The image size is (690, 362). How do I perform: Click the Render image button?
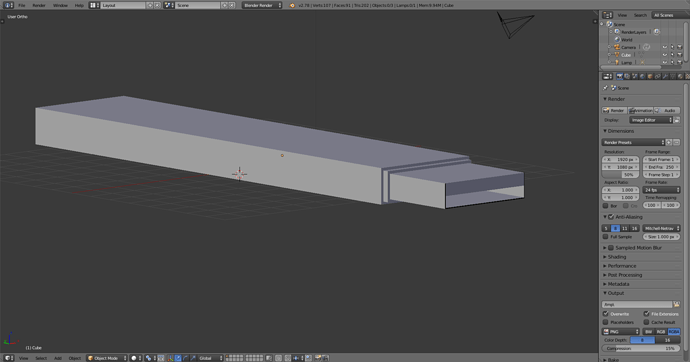pos(615,110)
